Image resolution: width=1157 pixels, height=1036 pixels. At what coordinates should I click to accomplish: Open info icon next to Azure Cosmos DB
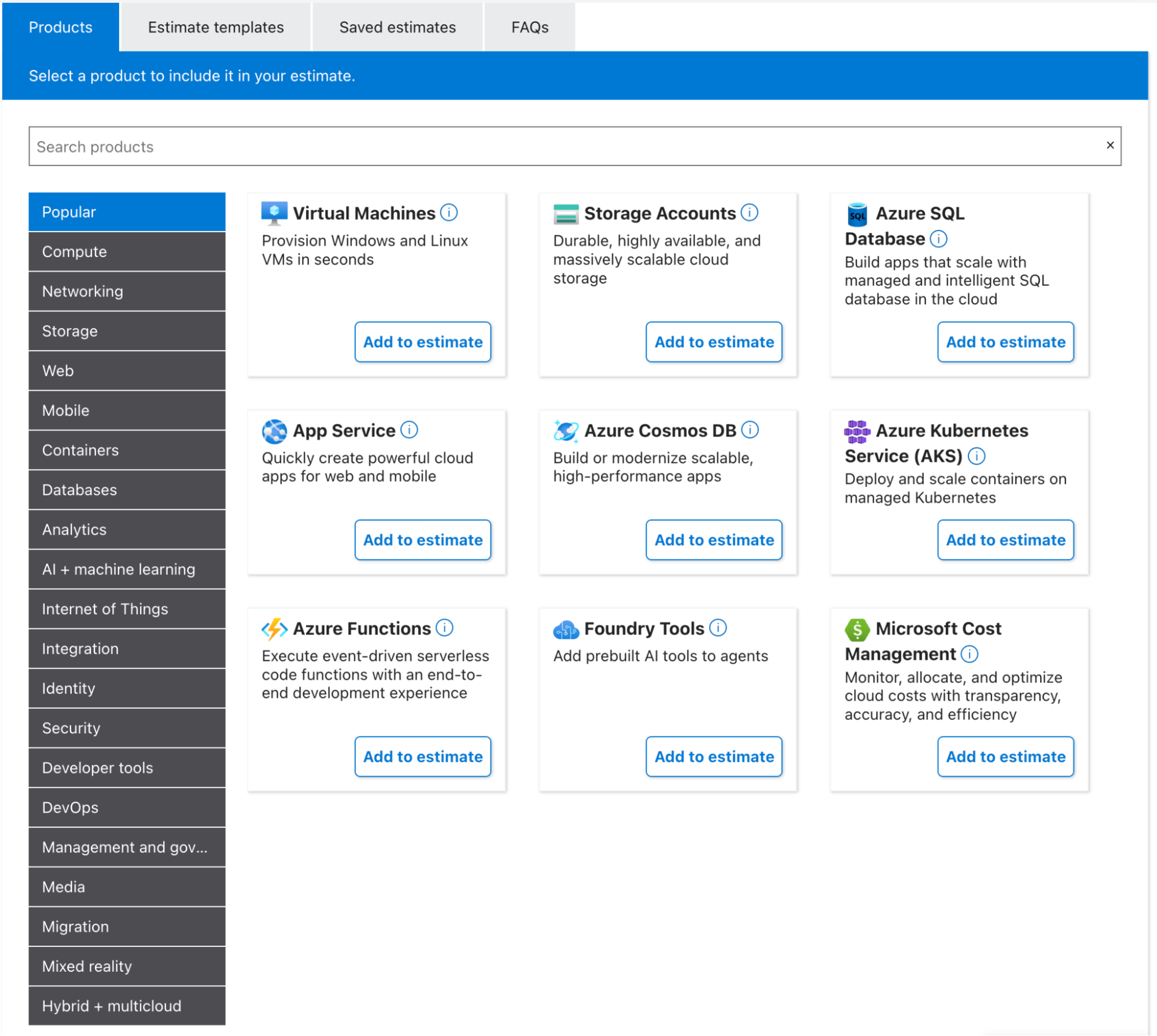tap(750, 430)
